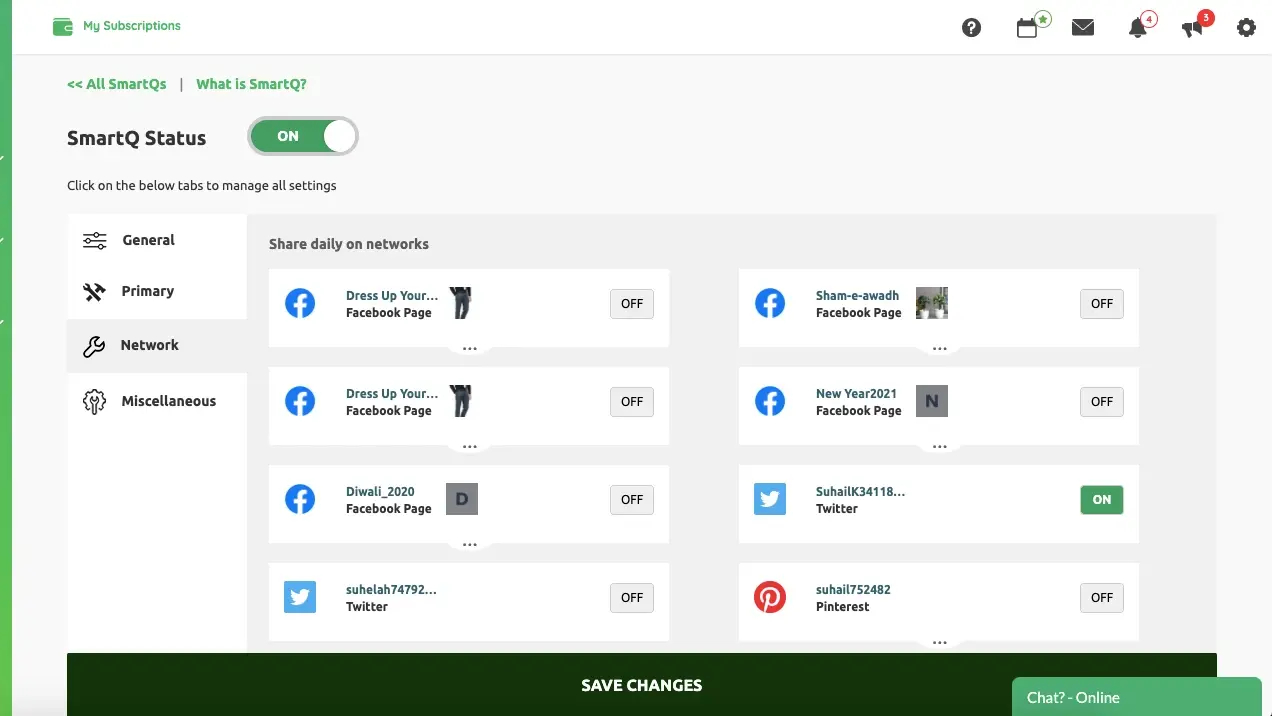Open the help question mark icon
This screenshot has height=716, width=1272.
point(971,28)
